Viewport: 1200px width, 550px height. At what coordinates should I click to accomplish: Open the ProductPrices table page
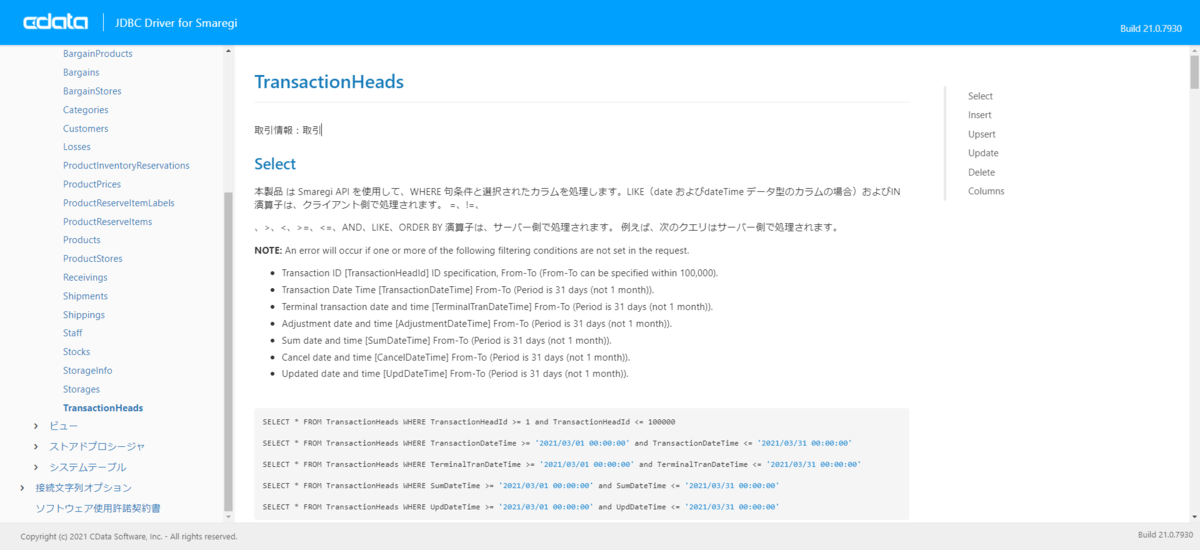click(92, 184)
